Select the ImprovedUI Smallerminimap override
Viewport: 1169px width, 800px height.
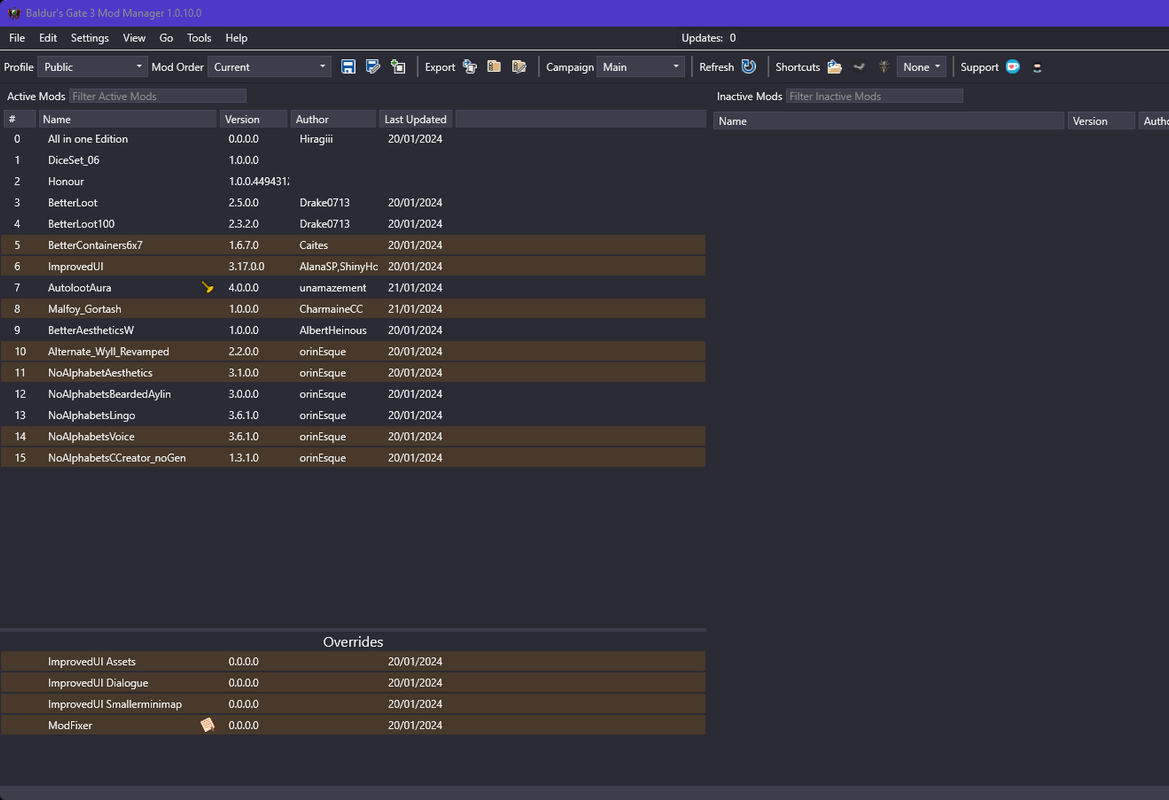click(353, 704)
